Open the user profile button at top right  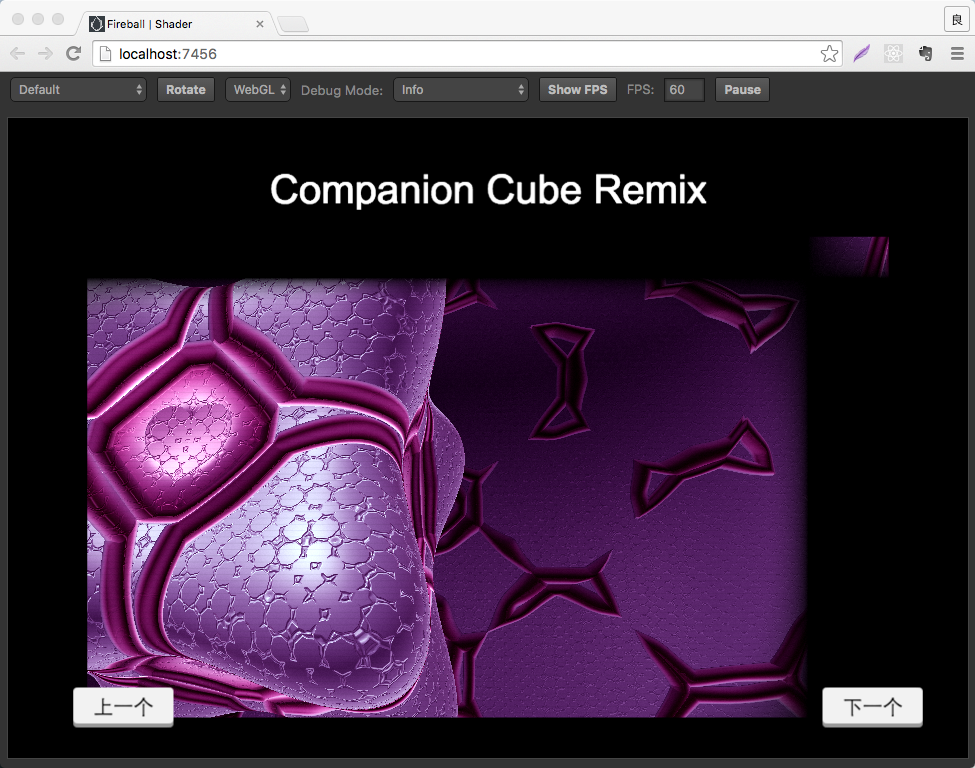pos(956,20)
